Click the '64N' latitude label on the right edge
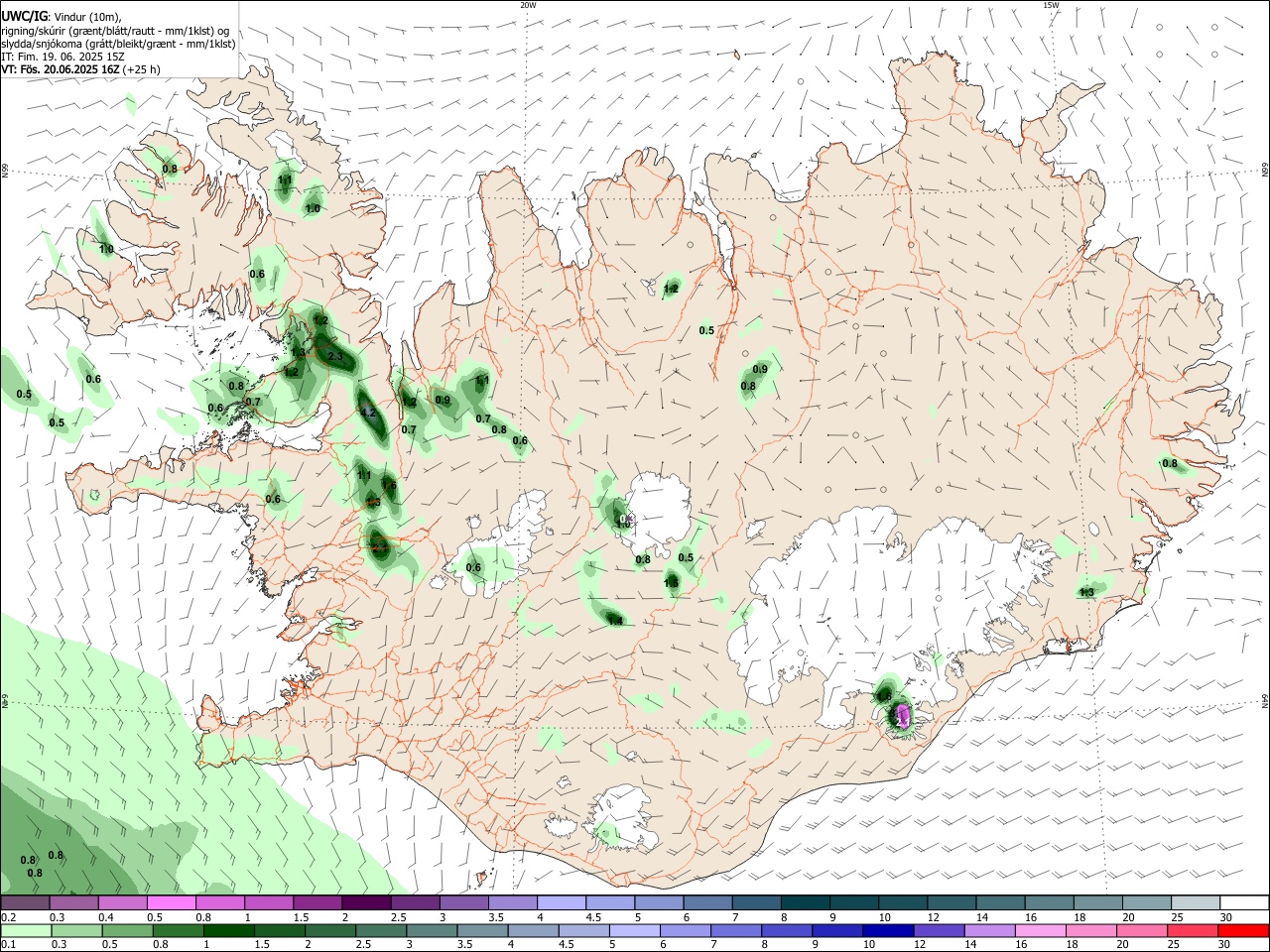The height and width of the screenshot is (952, 1270). point(1264,701)
